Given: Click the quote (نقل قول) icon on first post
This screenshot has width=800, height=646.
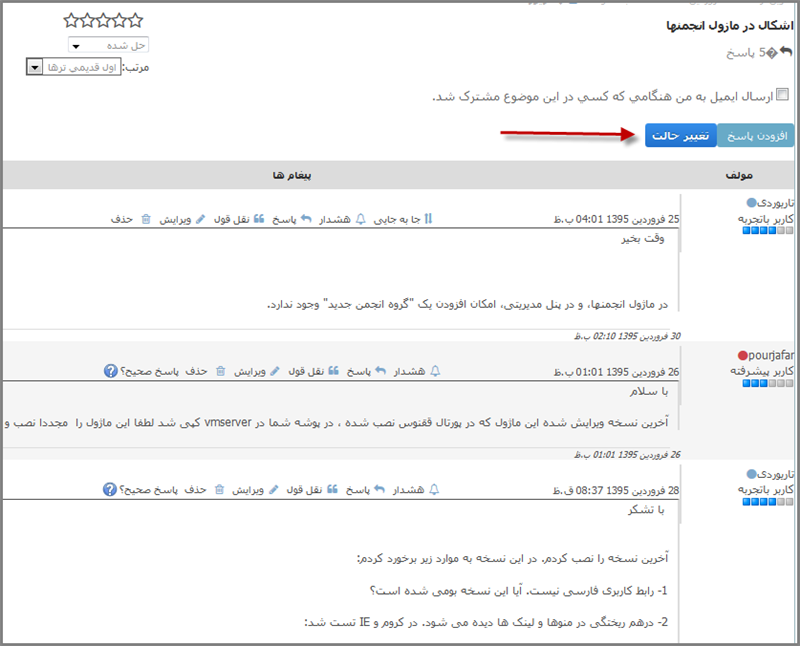Looking at the screenshot, I should point(259,219).
